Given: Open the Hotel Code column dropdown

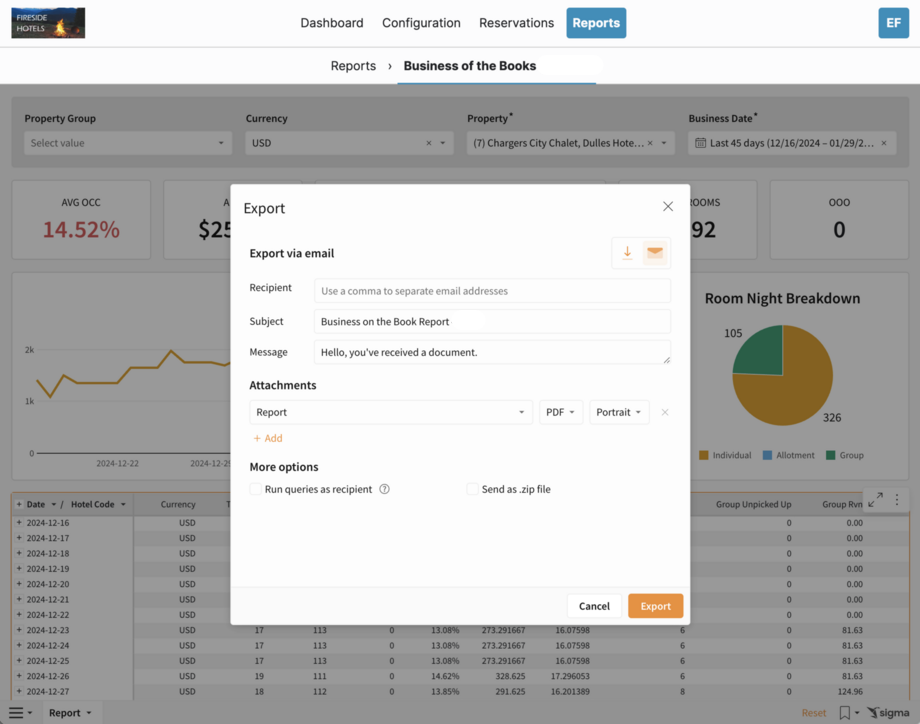Looking at the screenshot, I should (123, 505).
